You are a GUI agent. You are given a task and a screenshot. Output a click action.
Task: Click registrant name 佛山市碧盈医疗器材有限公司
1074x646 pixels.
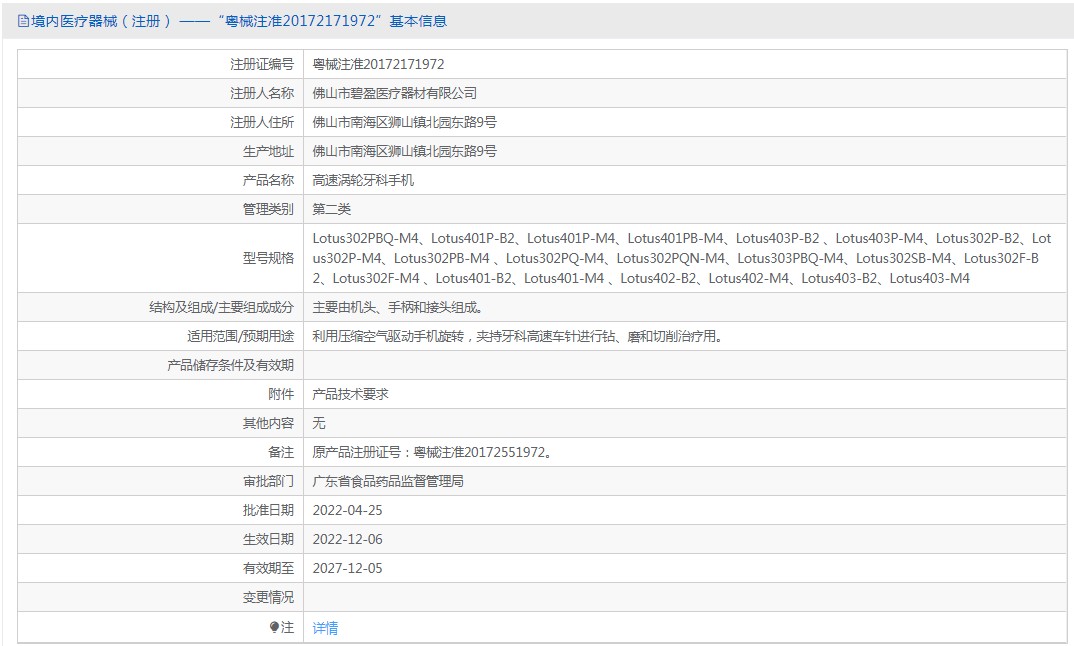[x=395, y=93]
